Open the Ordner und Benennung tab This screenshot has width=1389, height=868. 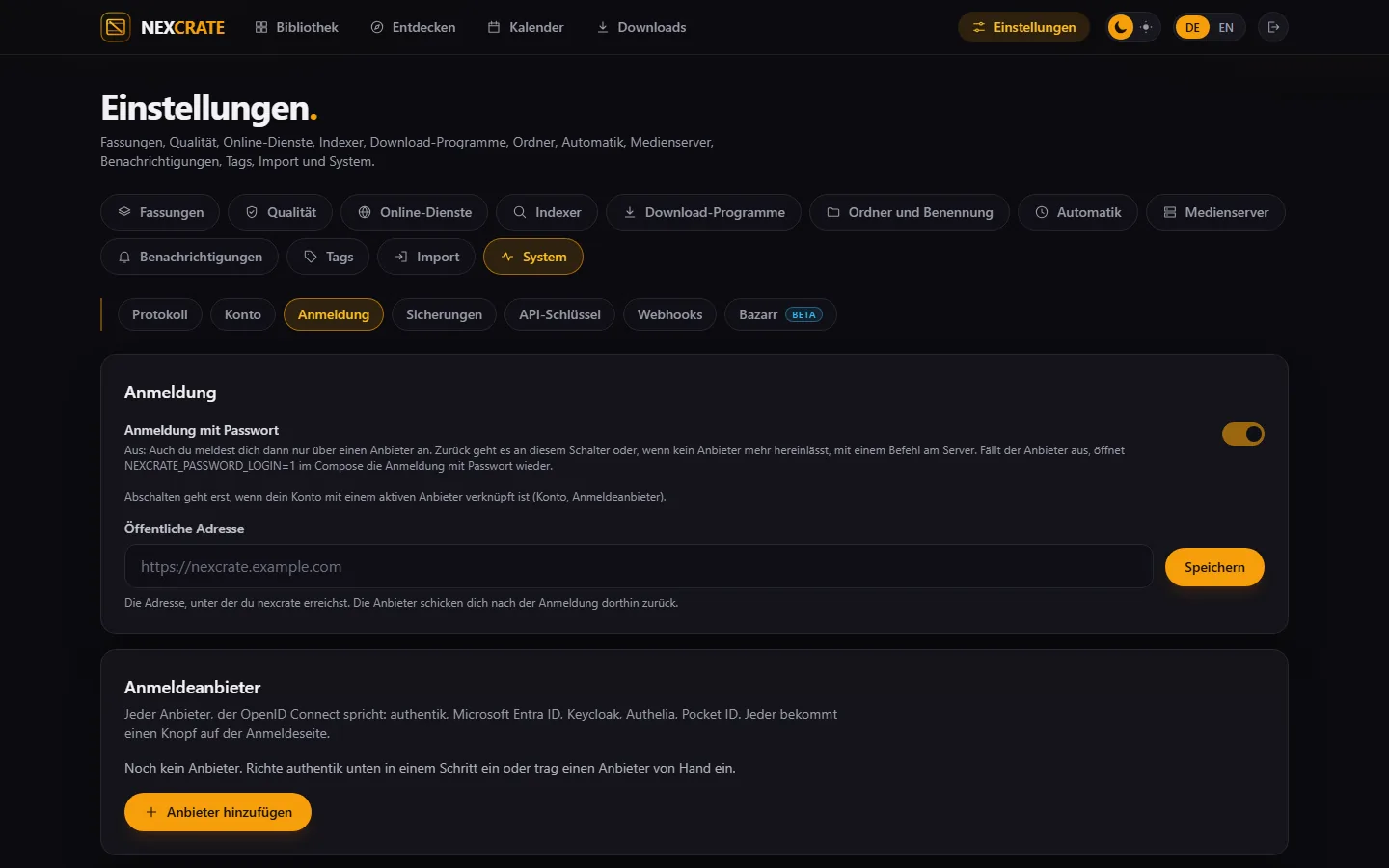(x=910, y=212)
